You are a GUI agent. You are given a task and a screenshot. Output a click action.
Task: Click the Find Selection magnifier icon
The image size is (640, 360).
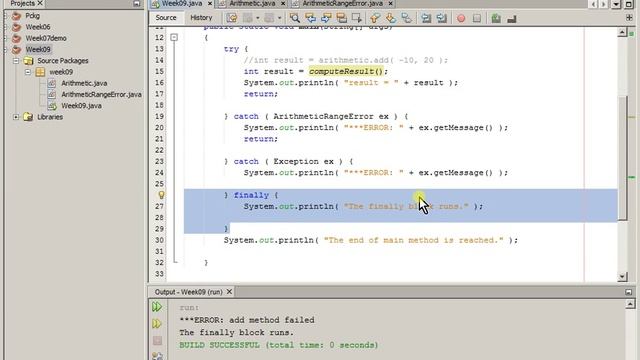295,18
